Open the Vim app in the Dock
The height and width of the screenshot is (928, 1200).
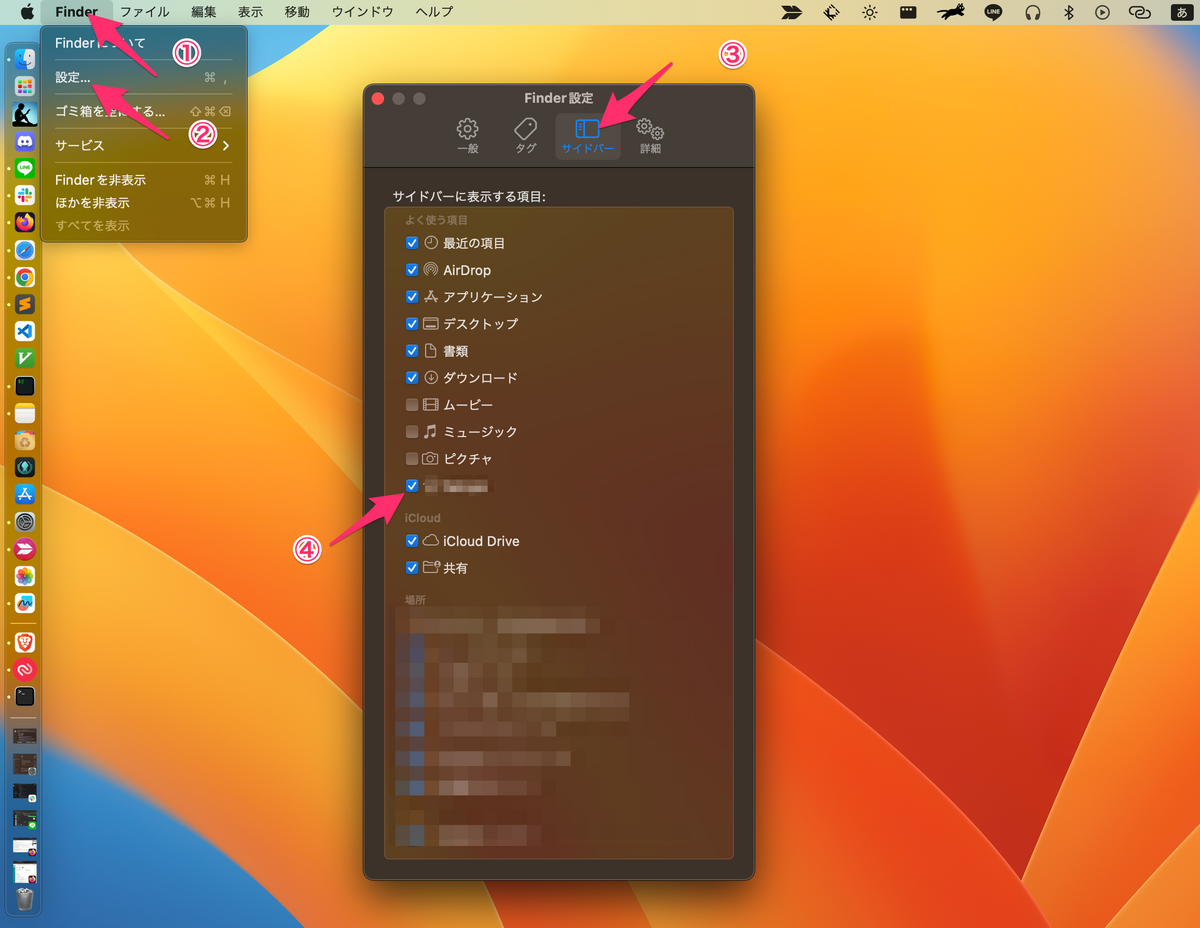[25, 358]
